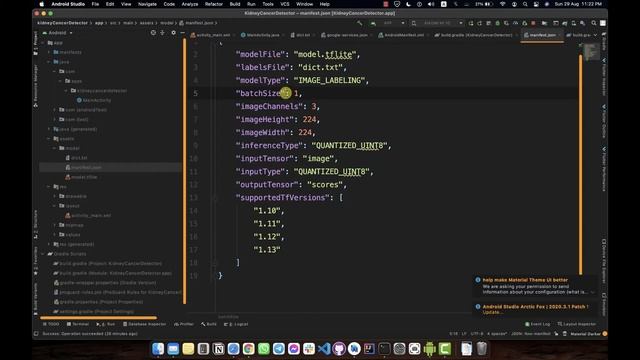The image size is (640, 360).
Task: Expand the manifests folder
Action: 49,52
